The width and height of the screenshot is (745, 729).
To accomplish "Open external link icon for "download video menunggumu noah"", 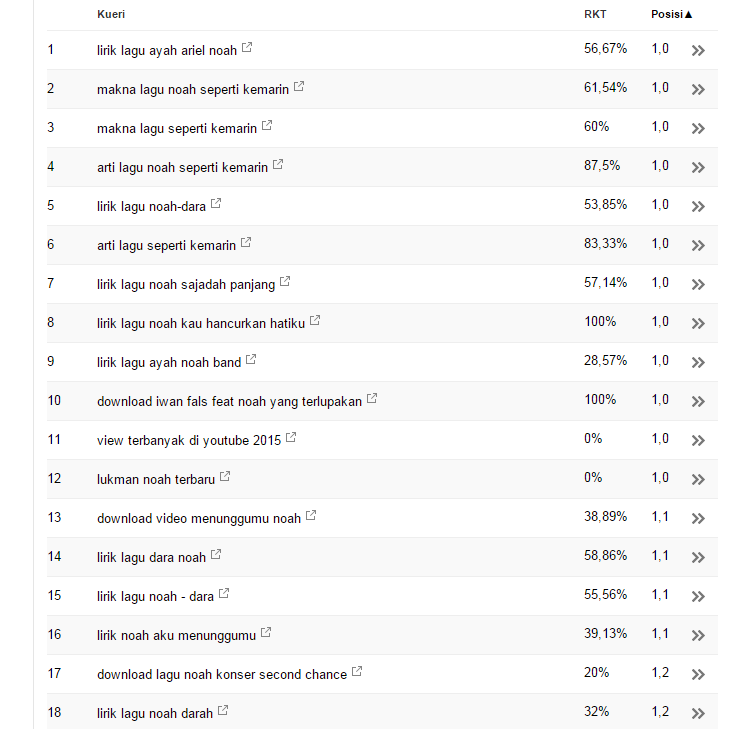I will coord(311,516).
